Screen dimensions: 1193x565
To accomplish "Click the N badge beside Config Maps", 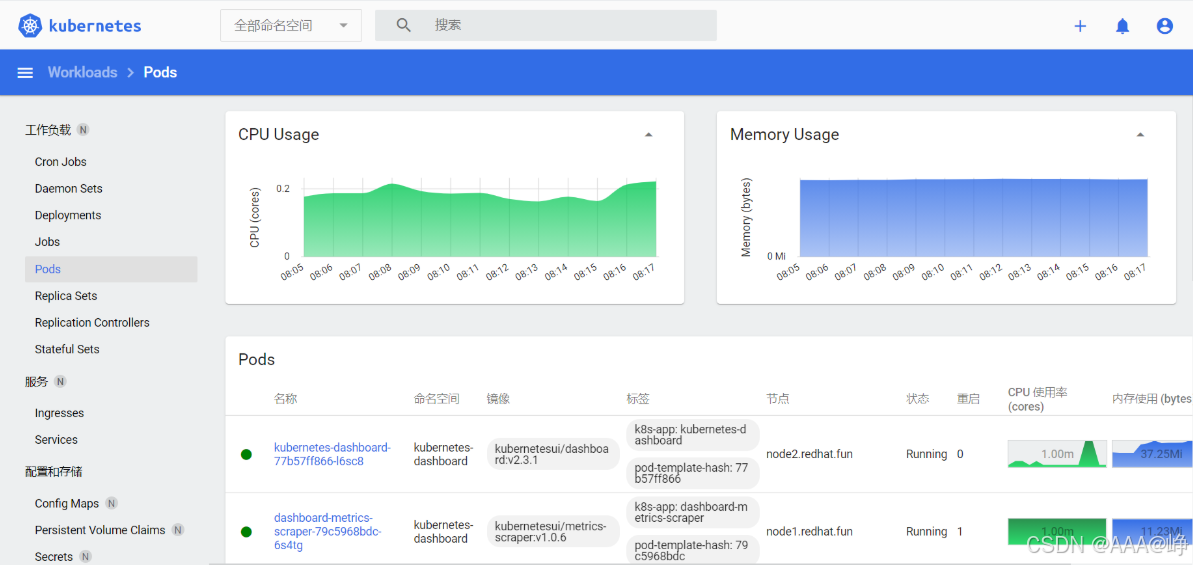I will point(111,503).
